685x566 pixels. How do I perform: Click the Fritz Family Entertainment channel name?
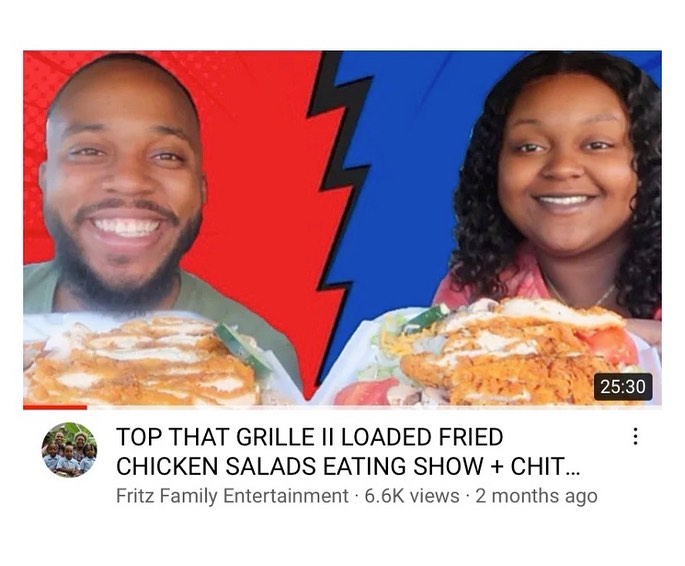pos(232,496)
